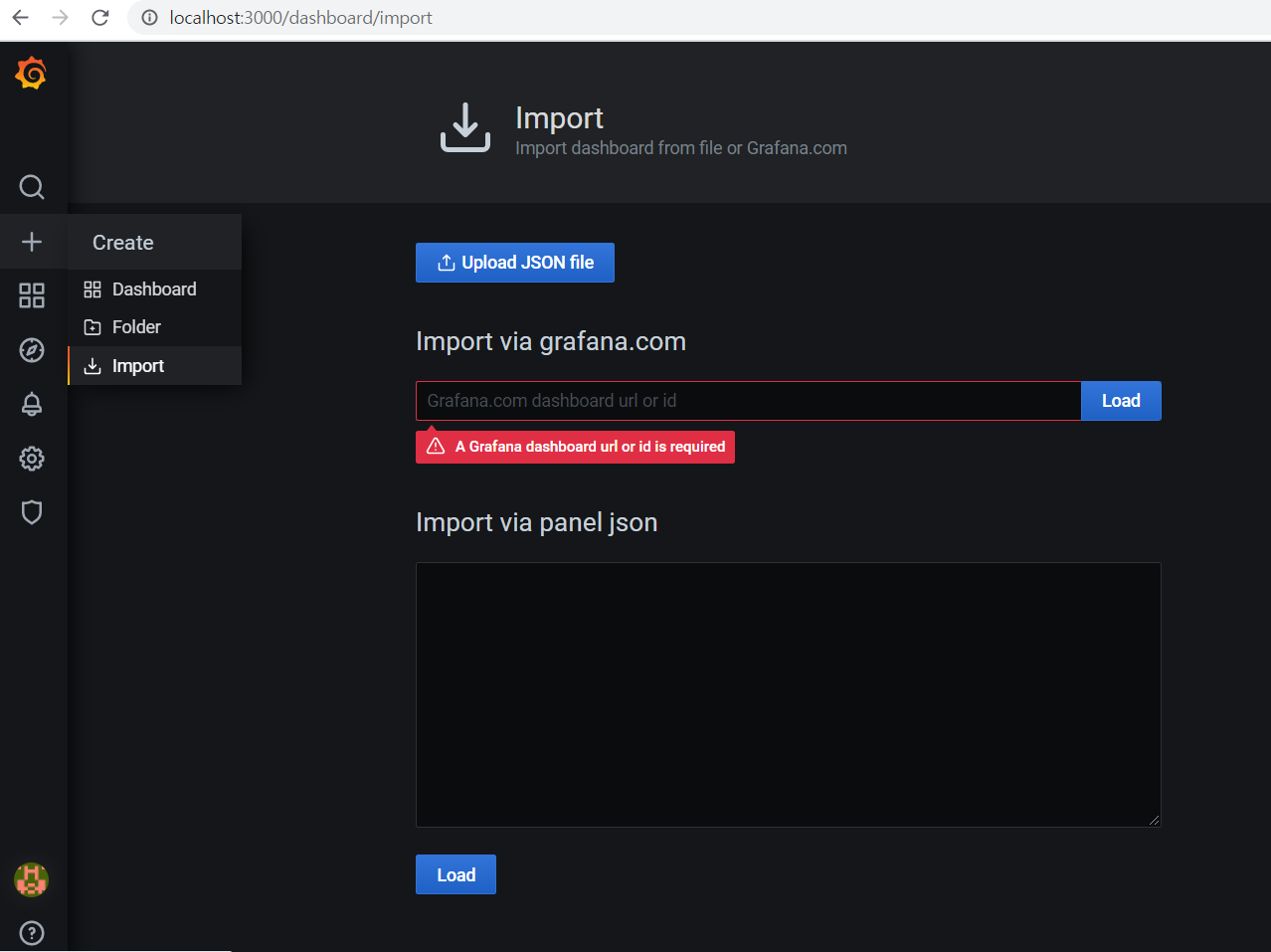
Task: Open the search dashboards icon
Action: coord(32,187)
